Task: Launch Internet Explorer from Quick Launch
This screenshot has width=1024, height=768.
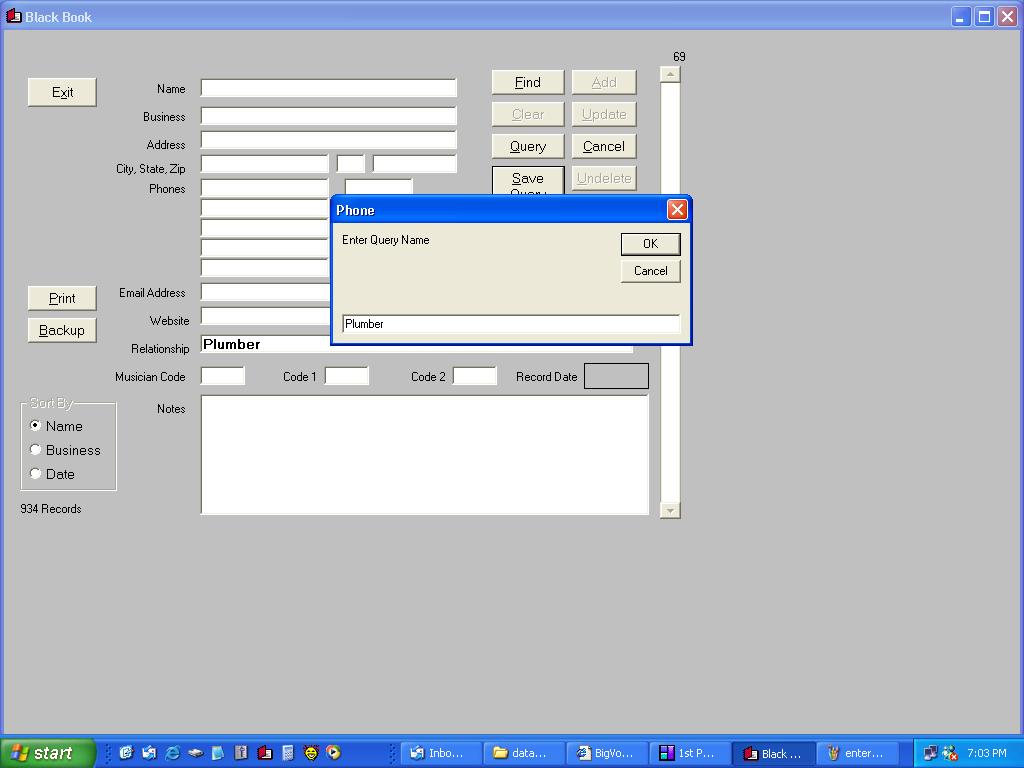Action: coord(172,753)
